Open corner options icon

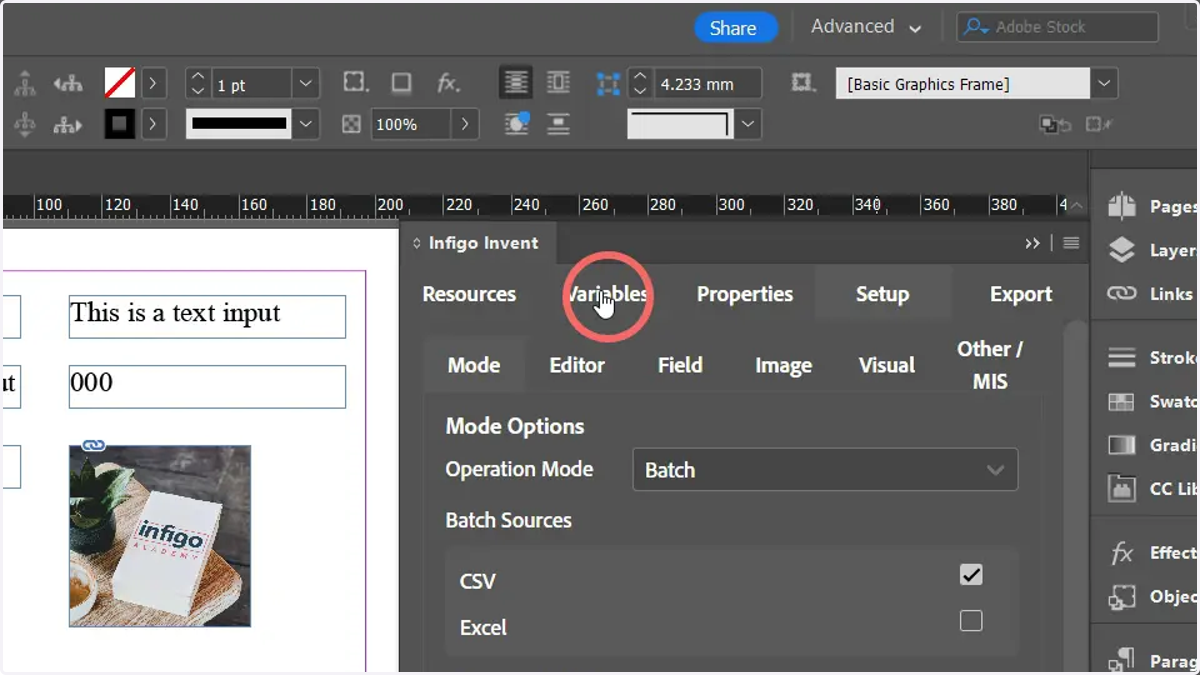coord(354,82)
